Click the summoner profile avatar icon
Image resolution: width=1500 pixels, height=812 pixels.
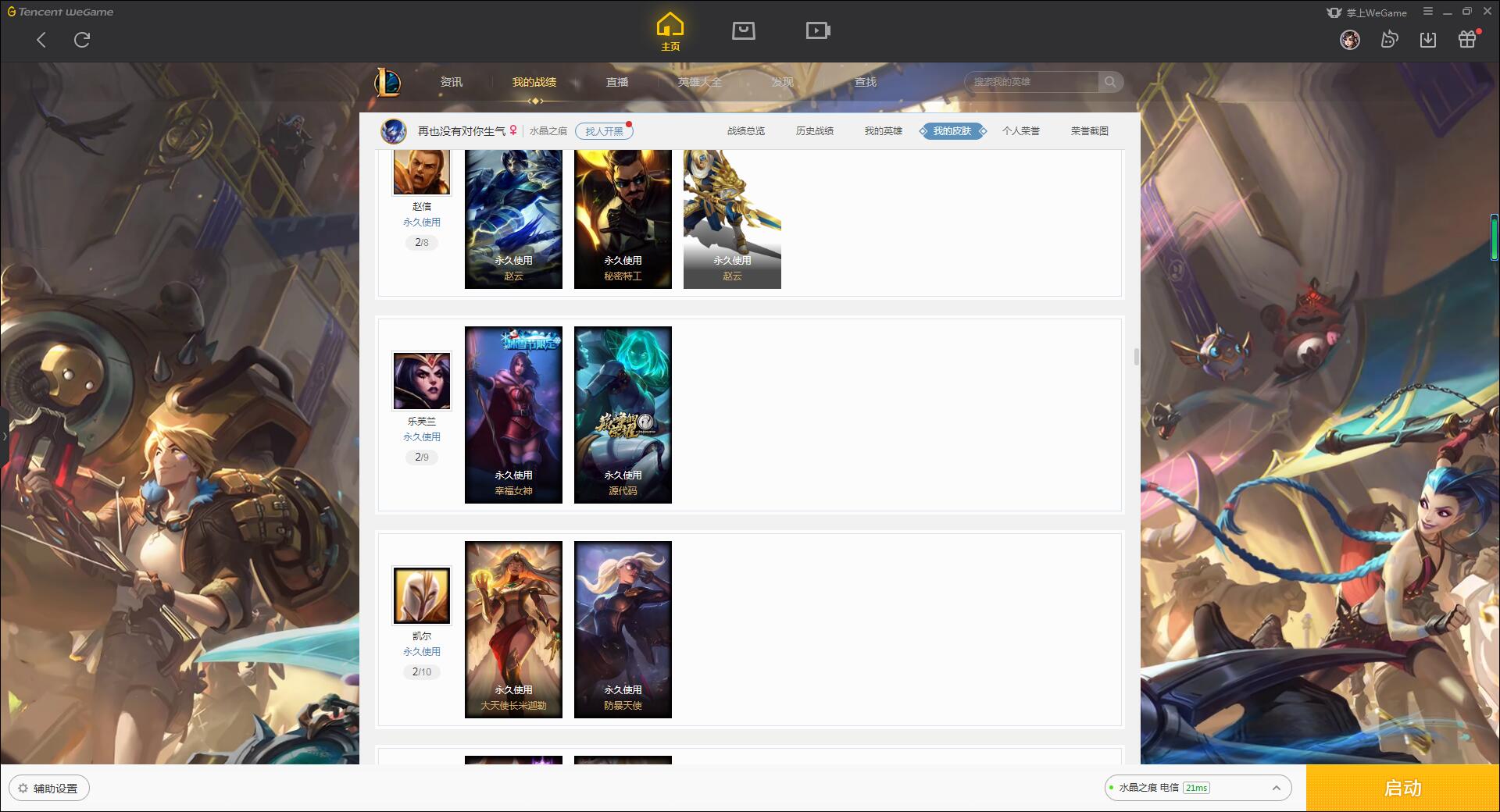coord(394,131)
